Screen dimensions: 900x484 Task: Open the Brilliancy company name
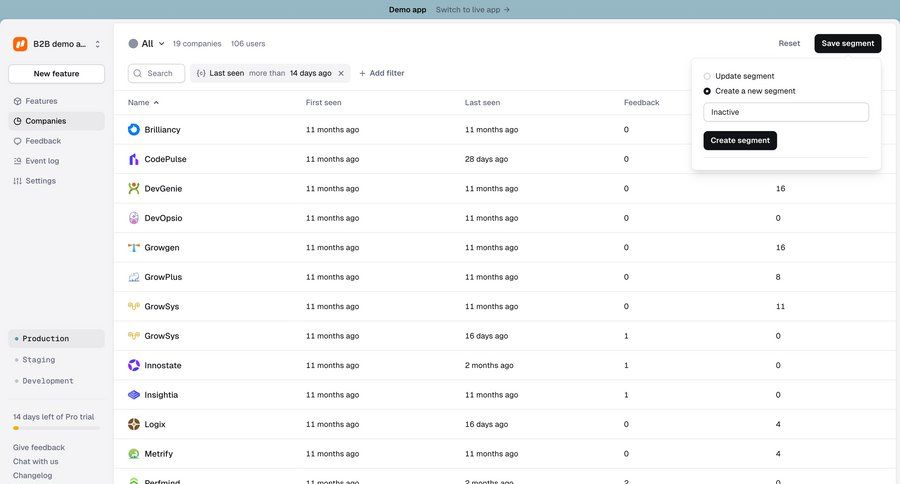point(162,130)
